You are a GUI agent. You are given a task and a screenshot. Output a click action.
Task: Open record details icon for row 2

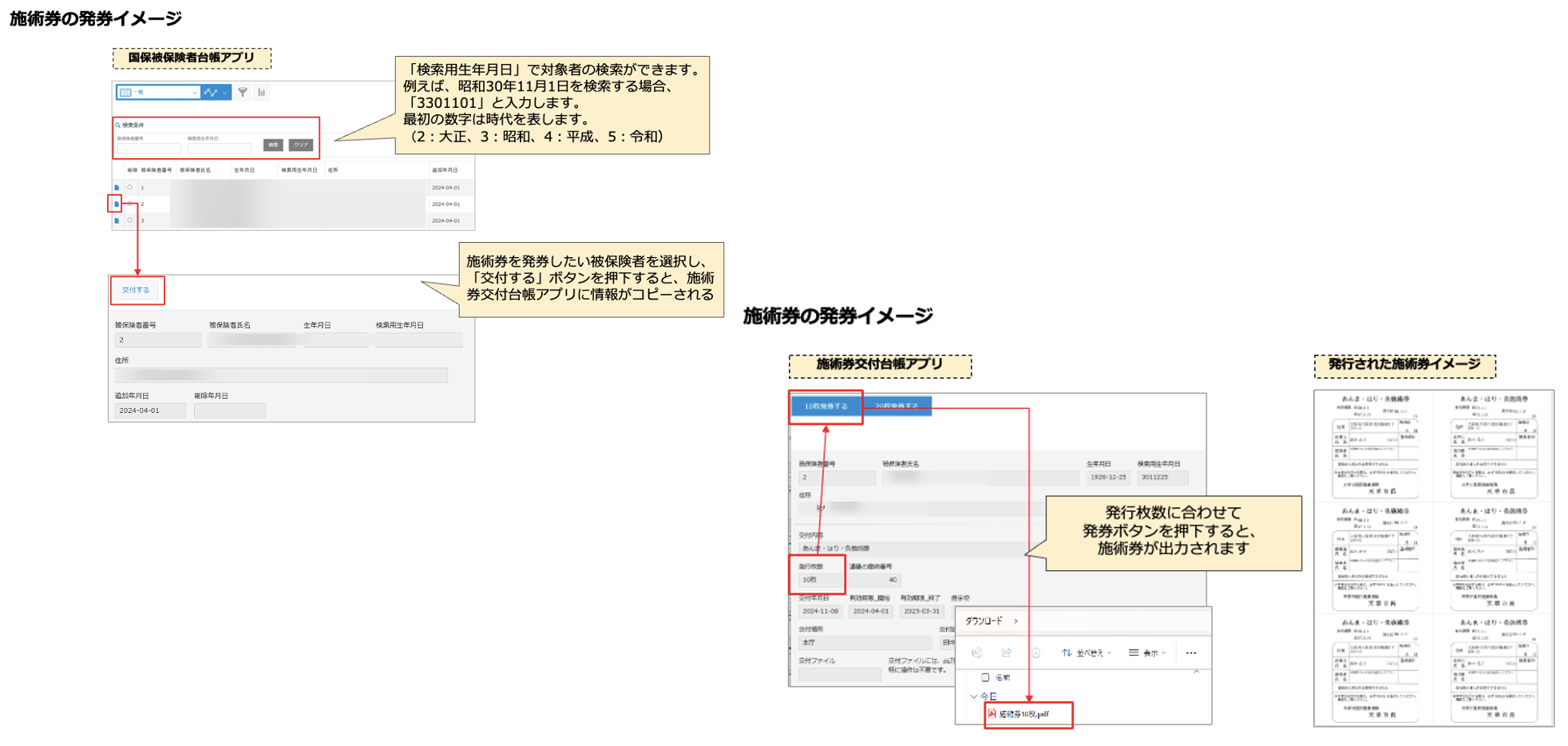116,204
